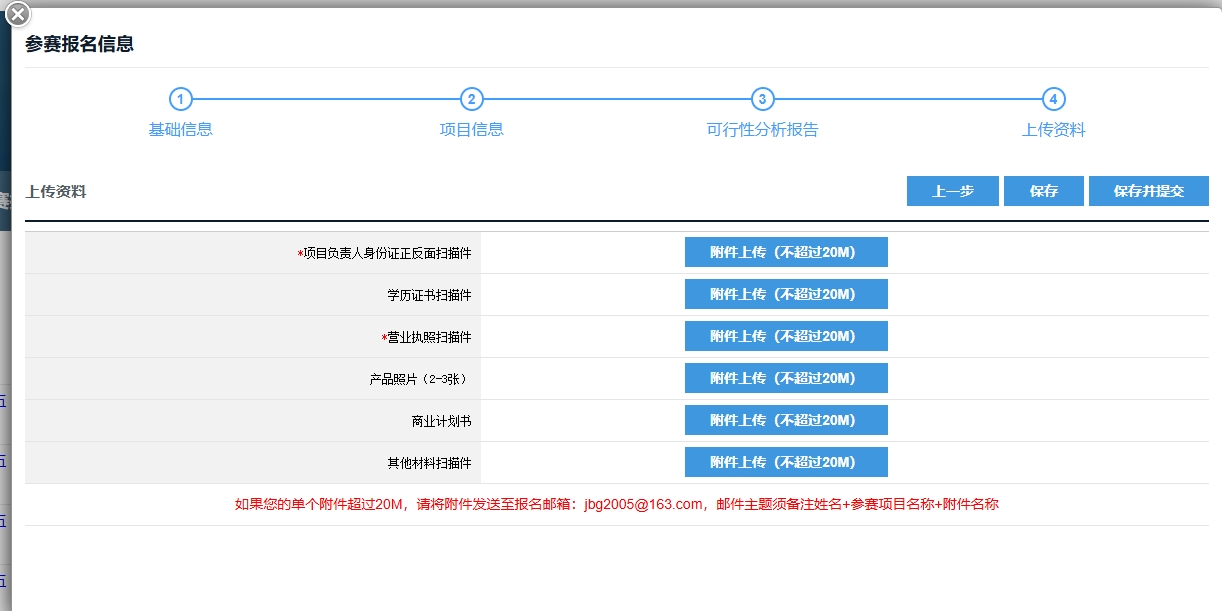
Task: Upload attachment for 学历证书扫描件
Action: click(x=786, y=294)
